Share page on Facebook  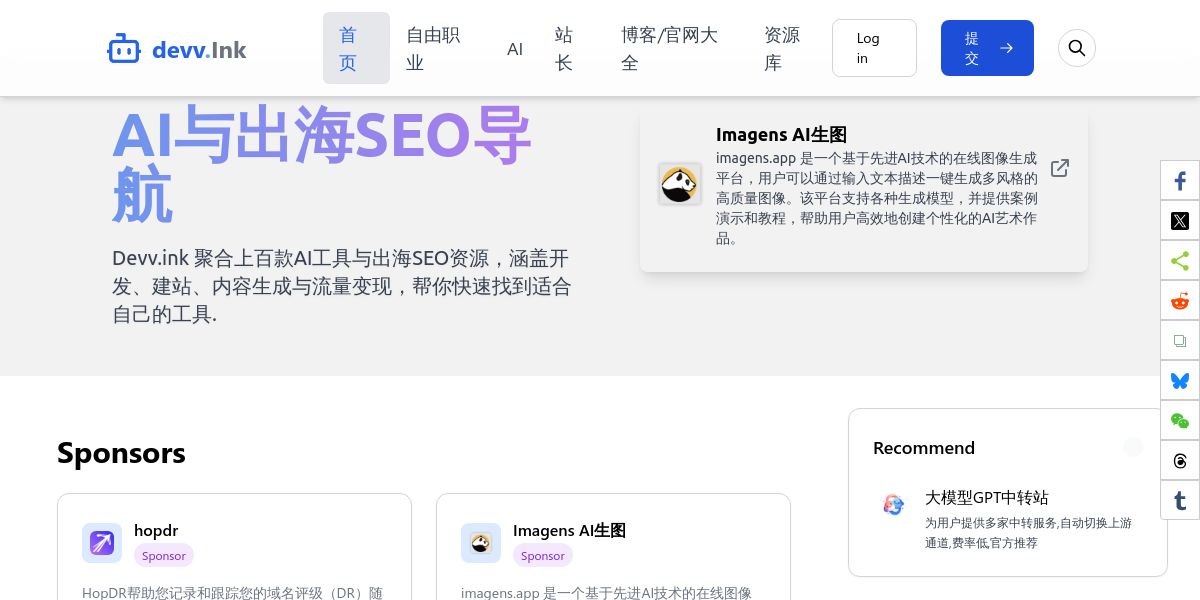(x=1180, y=181)
